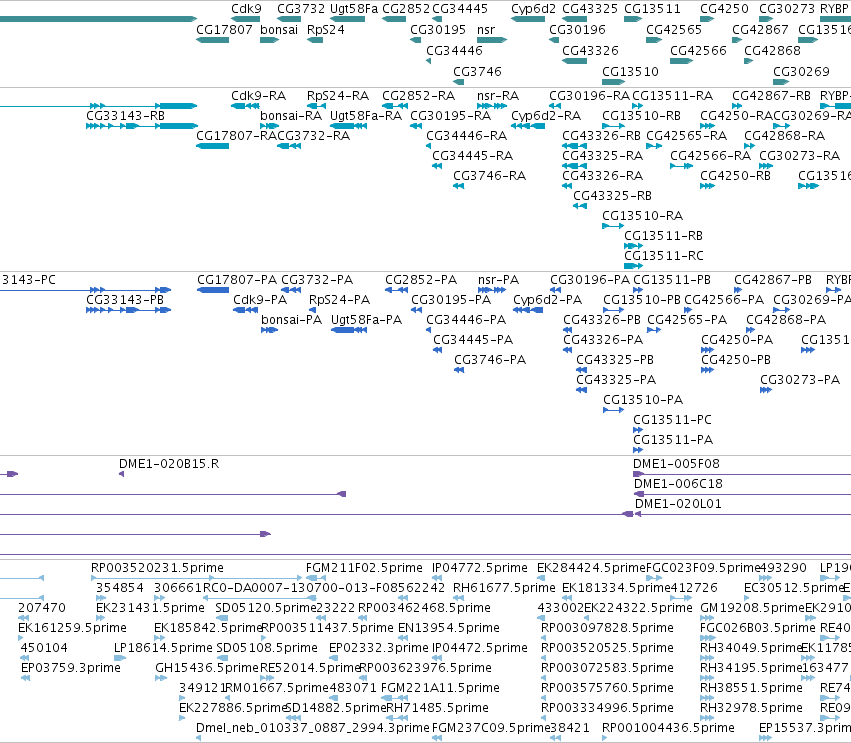851x743 pixels.
Task: Click the CG34446 gene label in top track
Action: coord(454,51)
